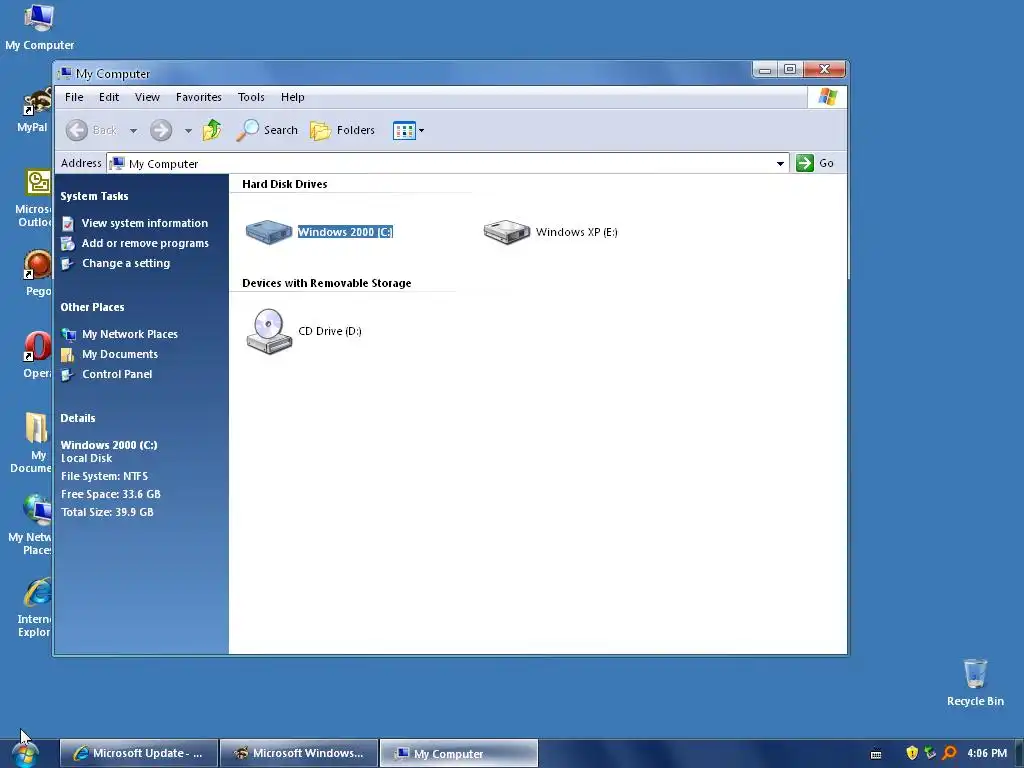The height and width of the screenshot is (768, 1024).
Task: Click Free Space: 33.6 GB detail text
Action: pyautogui.click(x=111, y=494)
